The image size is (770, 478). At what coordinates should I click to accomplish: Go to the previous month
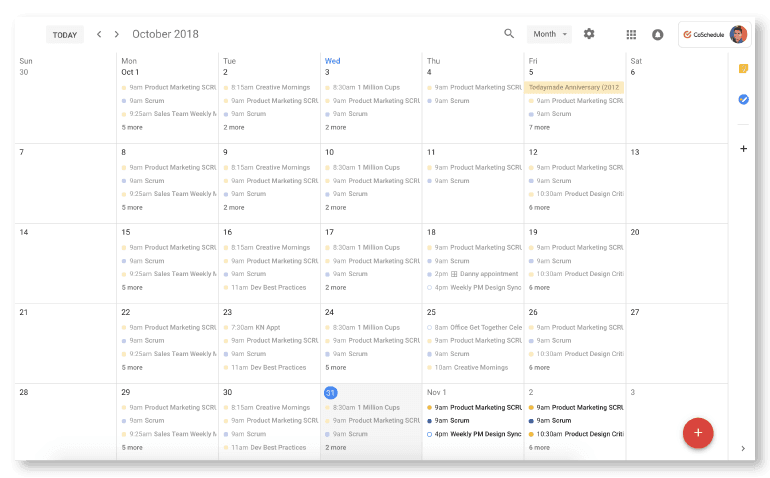coord(99,34)
